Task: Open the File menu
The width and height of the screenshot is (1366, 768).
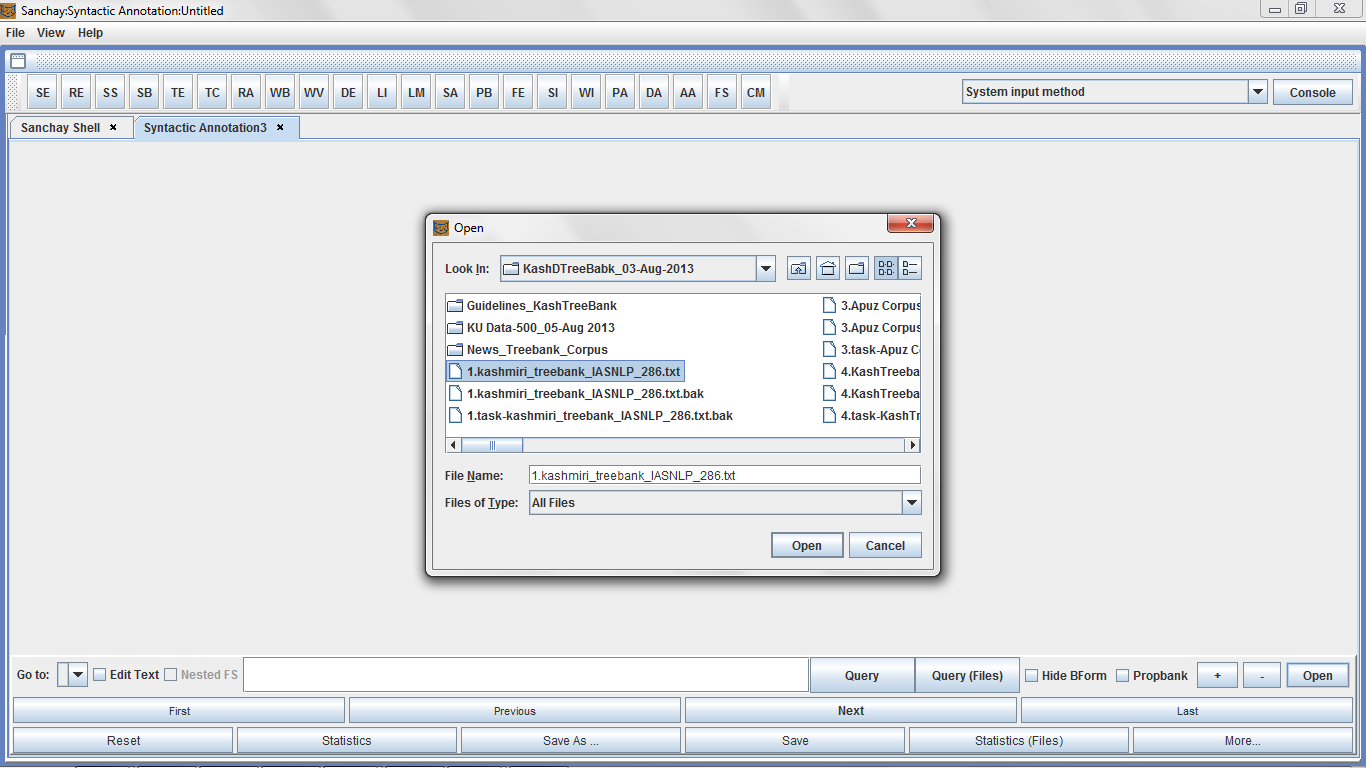Action: point(15,33)
